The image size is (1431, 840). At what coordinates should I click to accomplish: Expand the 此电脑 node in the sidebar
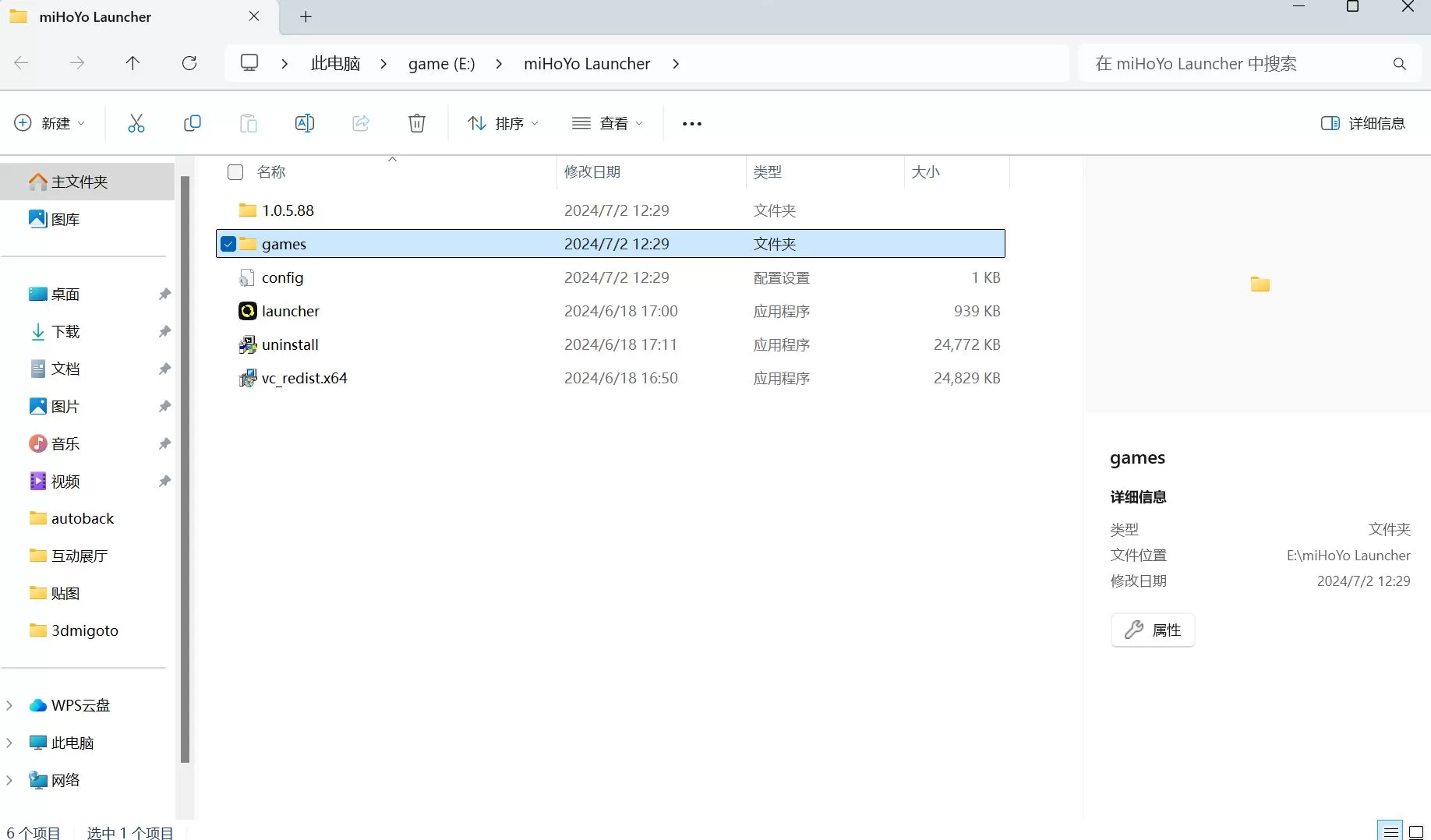(9, 743)
